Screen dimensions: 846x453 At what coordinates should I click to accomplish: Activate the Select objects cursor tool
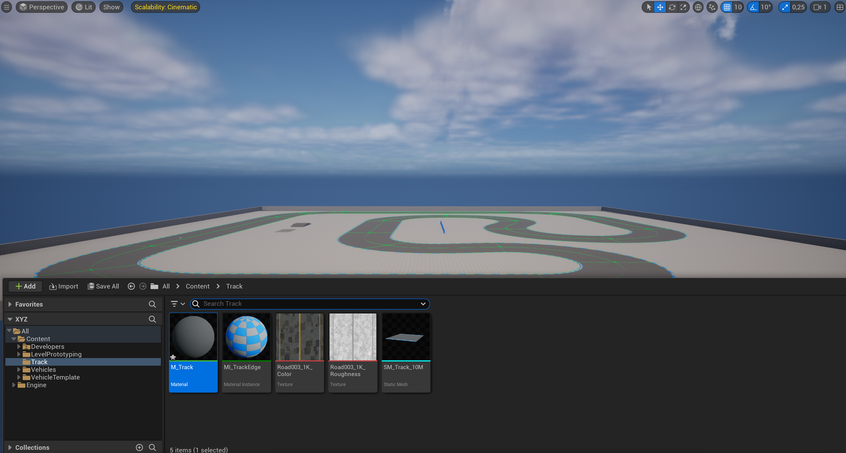tap(649, 7)
